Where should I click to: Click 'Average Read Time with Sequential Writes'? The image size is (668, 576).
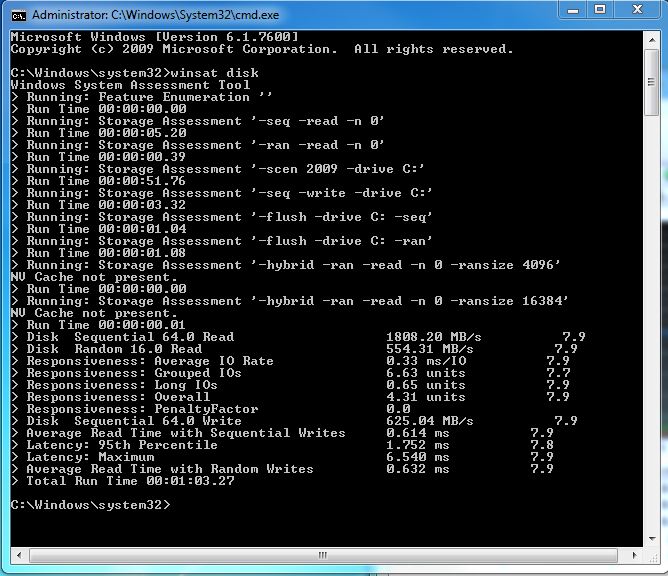[x=186, y=433]
